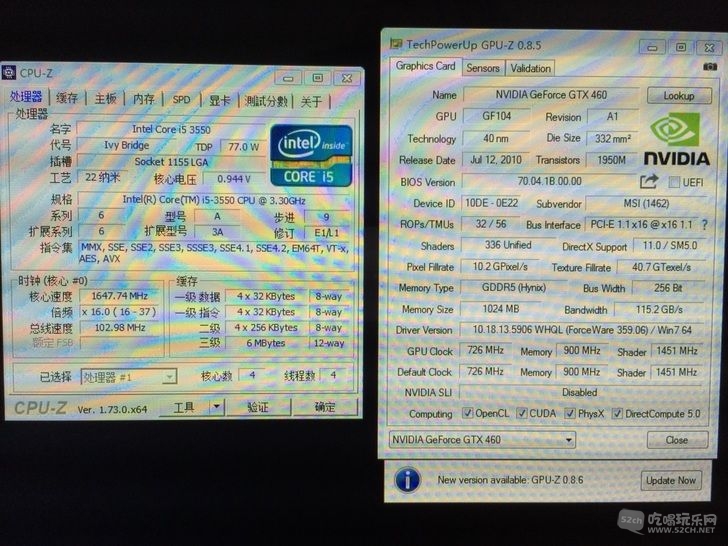The image size is (728, 546).
Task: Click the Texture Fillrate value 40.7 GTexel/s
Action: click(661, 267)
